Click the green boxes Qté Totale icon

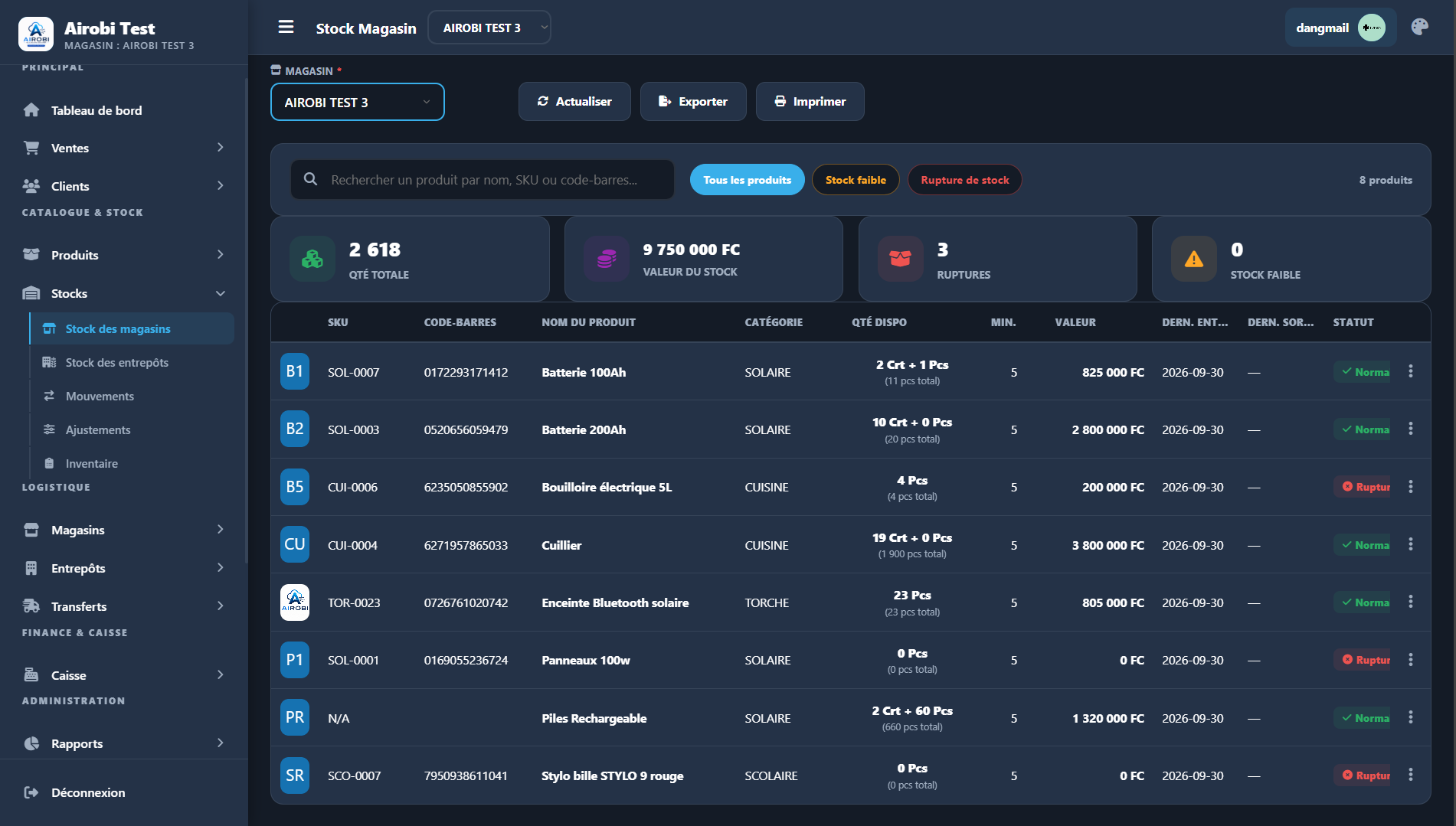tap(312, 259)
